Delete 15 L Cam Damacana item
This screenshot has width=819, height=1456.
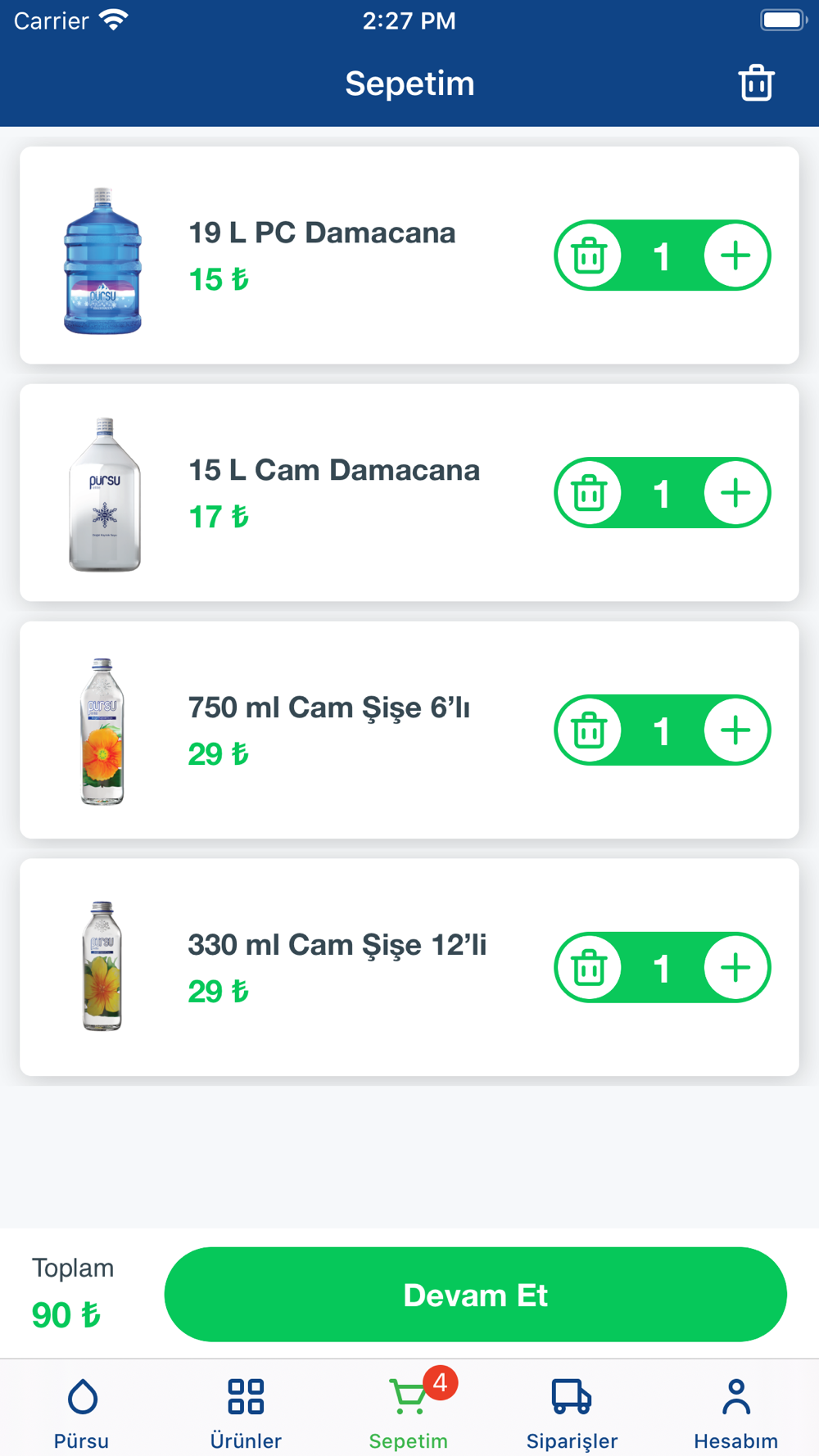point(589,493)
